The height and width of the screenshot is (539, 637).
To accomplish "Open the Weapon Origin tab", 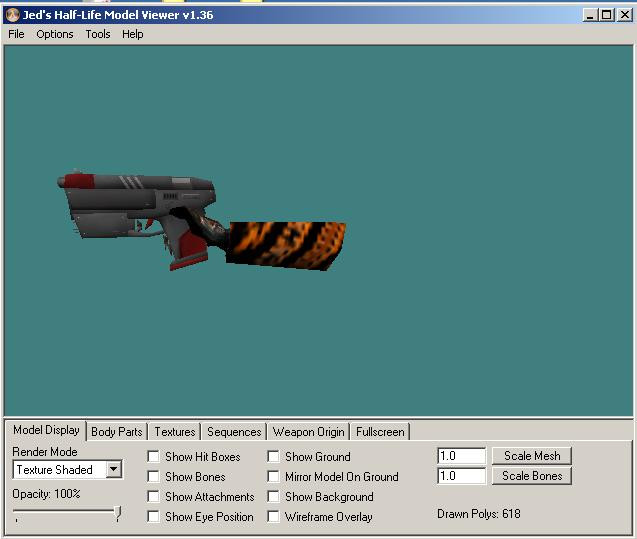I will pos(308,432).
